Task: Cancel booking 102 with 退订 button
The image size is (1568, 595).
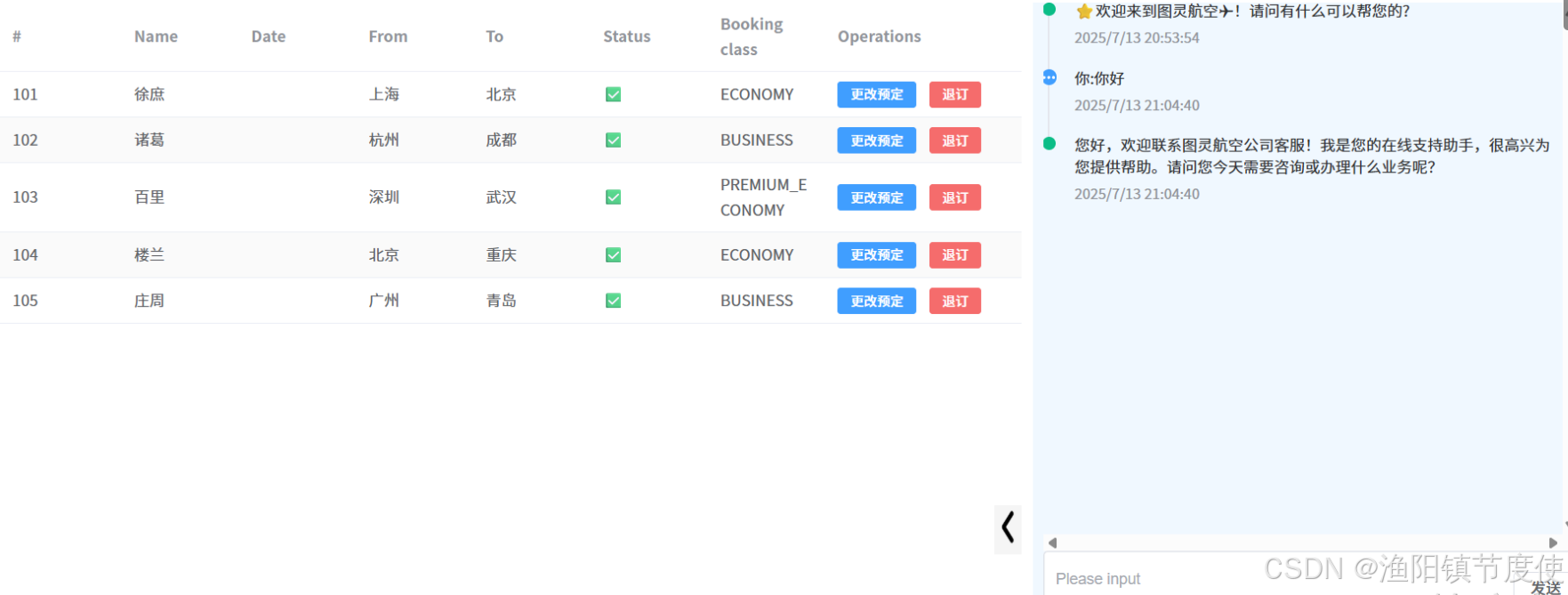Action: point(955,141)
